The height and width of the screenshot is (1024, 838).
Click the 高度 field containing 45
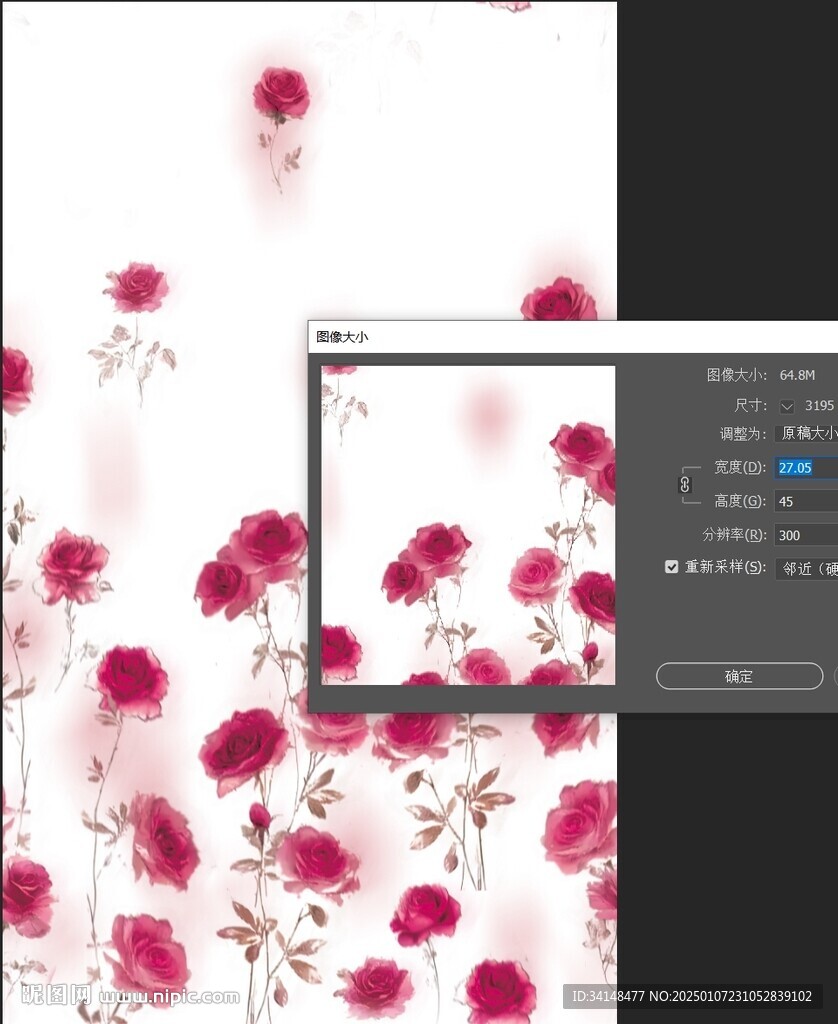pos(806,502)
